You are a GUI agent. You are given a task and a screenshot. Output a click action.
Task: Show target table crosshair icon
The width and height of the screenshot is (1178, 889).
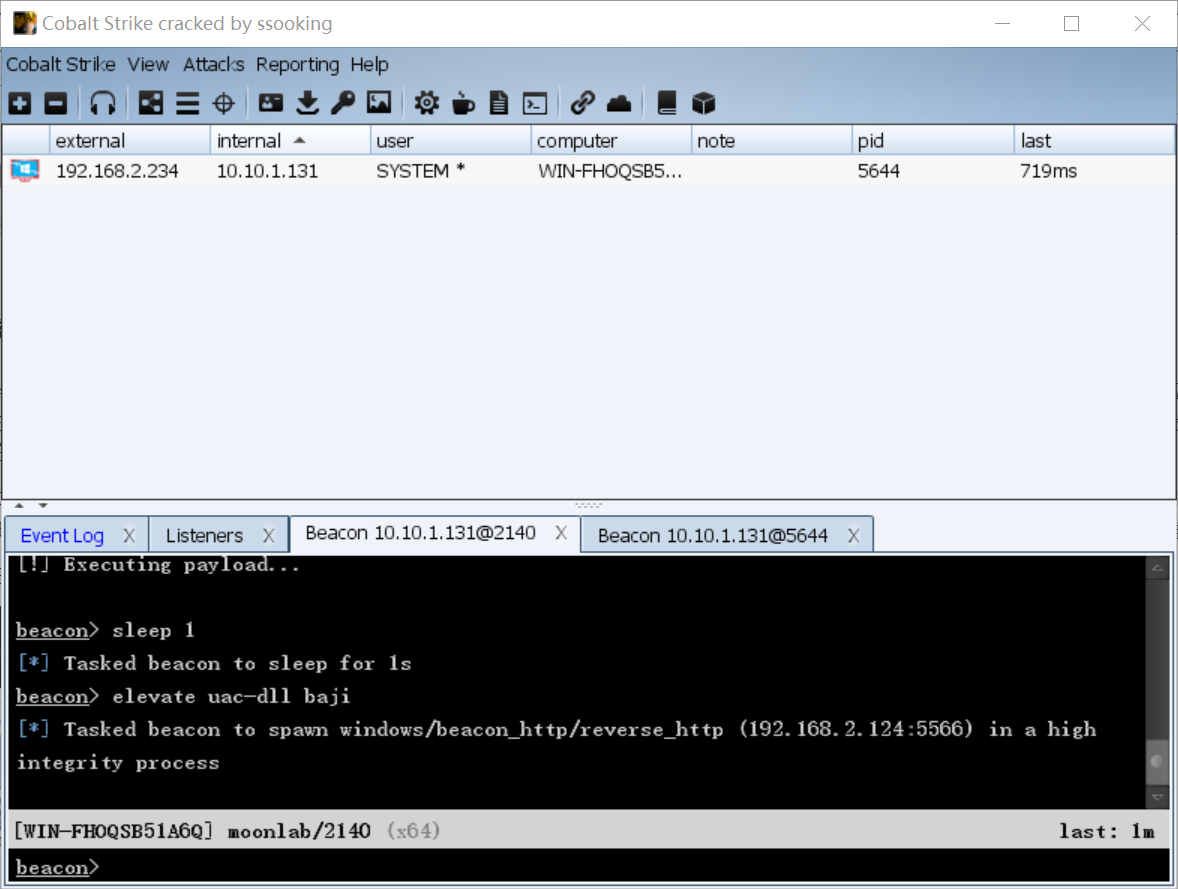[224, 103]
